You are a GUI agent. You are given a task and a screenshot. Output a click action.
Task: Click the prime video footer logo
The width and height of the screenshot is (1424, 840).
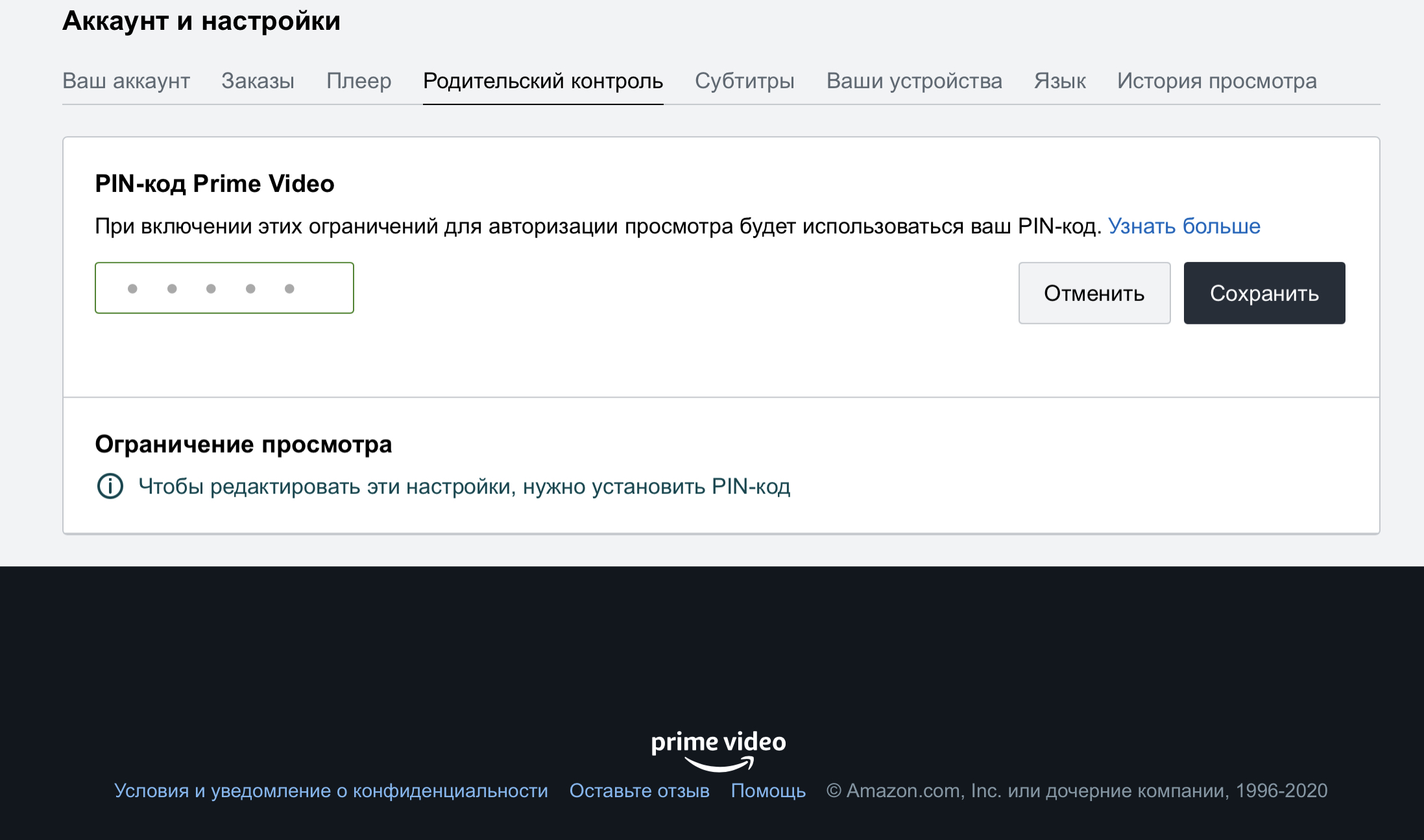point(718,750)
